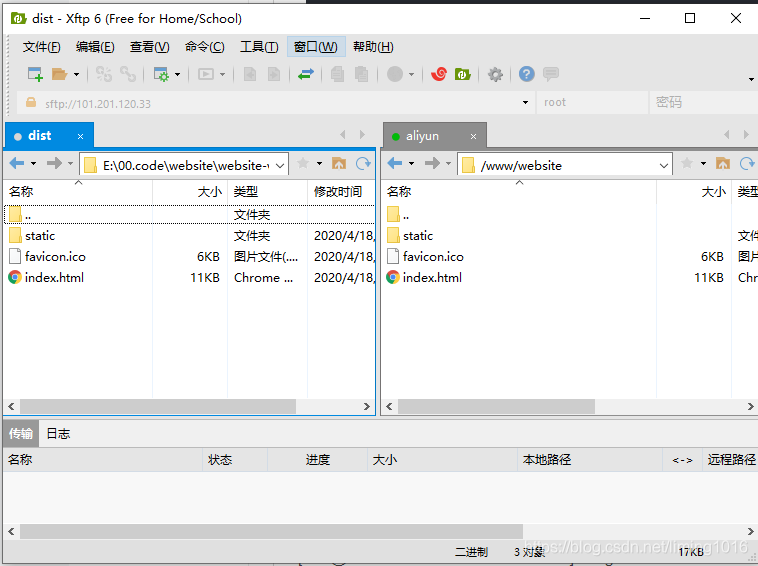This screenshot has height=566, width=758.
Task: Click the grayed-out globe toolbar icon
Action: 395,74
